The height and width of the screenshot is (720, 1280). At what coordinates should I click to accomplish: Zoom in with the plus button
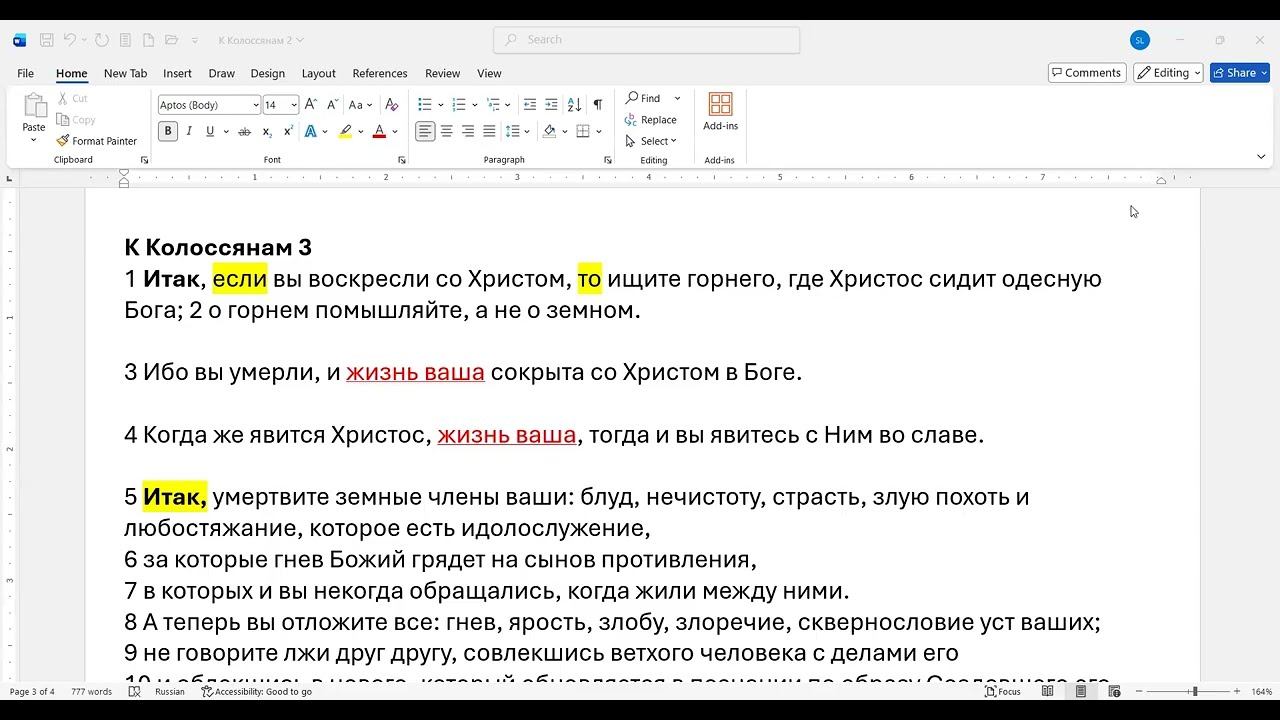click(1237, 691)
